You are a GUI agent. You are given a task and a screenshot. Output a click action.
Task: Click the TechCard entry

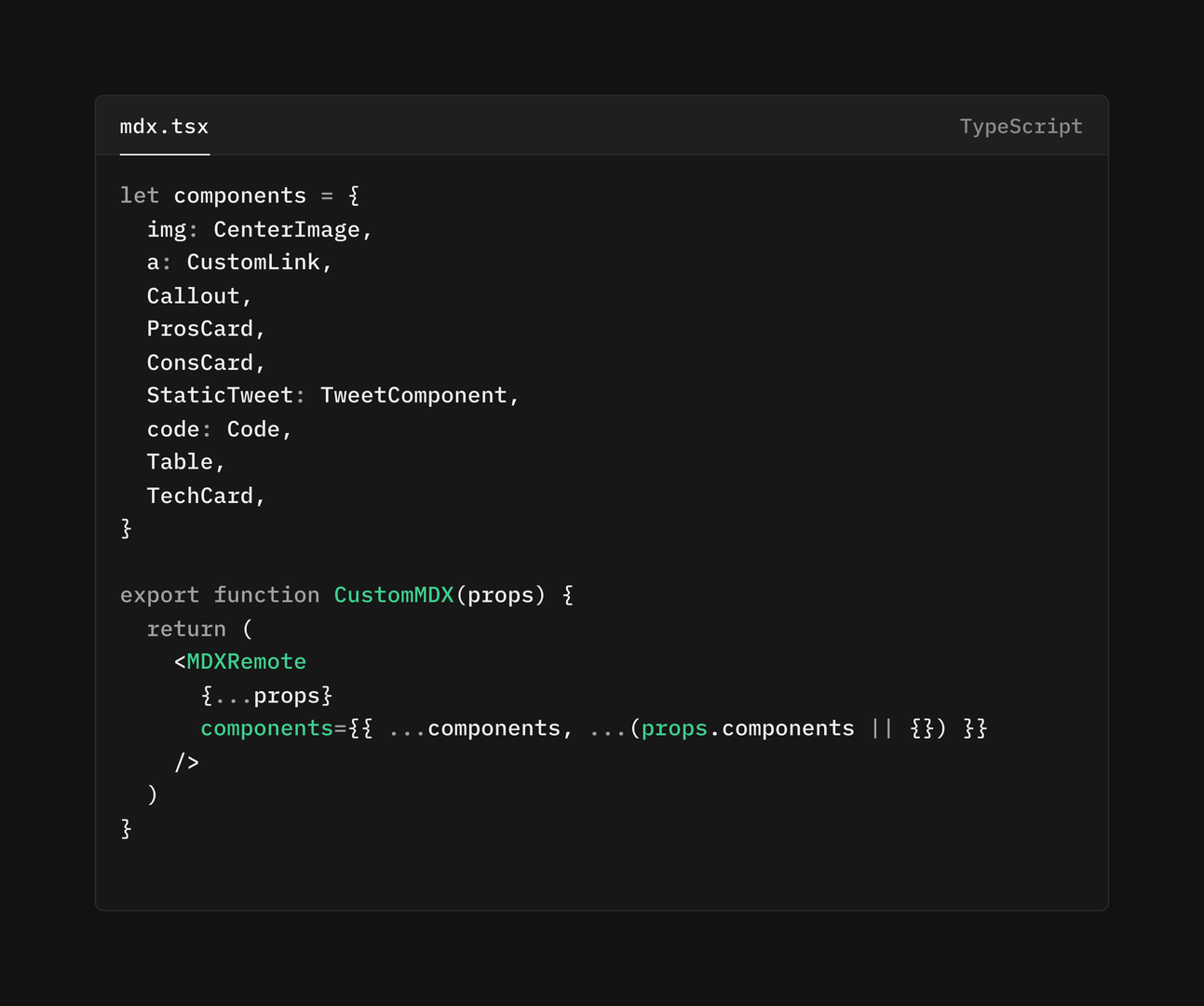(x=200, y=495)
